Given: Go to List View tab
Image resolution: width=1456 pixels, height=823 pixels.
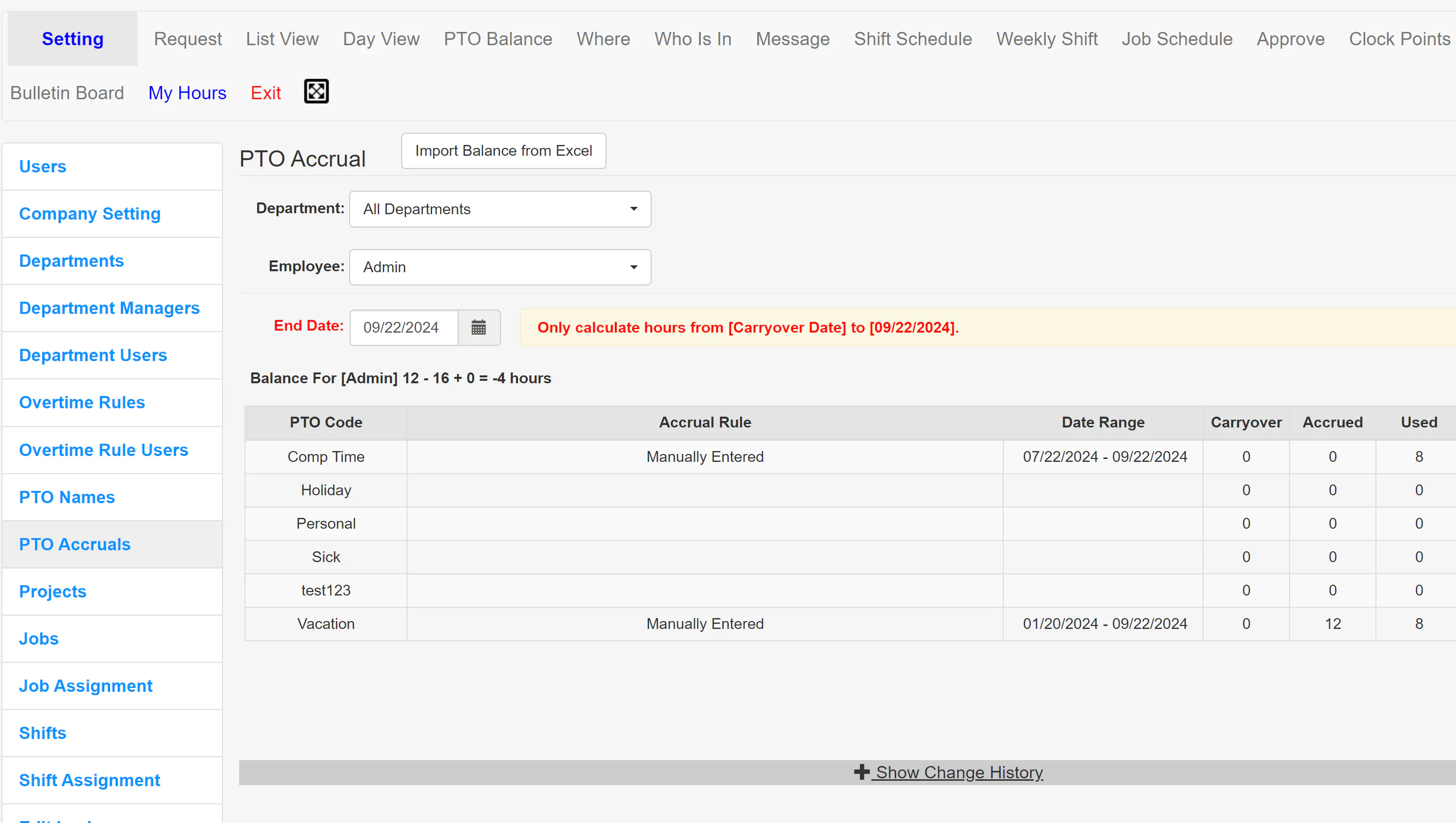Looking at the screenshot, I should 282,38.
